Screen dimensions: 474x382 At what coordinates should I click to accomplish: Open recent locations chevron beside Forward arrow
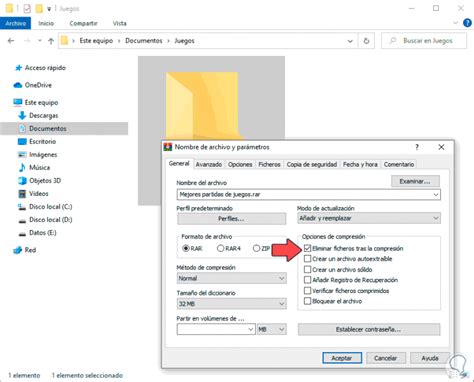(x=40, y=41)
